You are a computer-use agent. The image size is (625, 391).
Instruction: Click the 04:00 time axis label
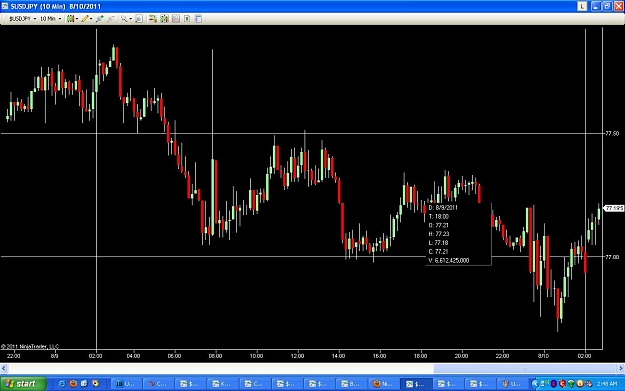coord(134,356)
